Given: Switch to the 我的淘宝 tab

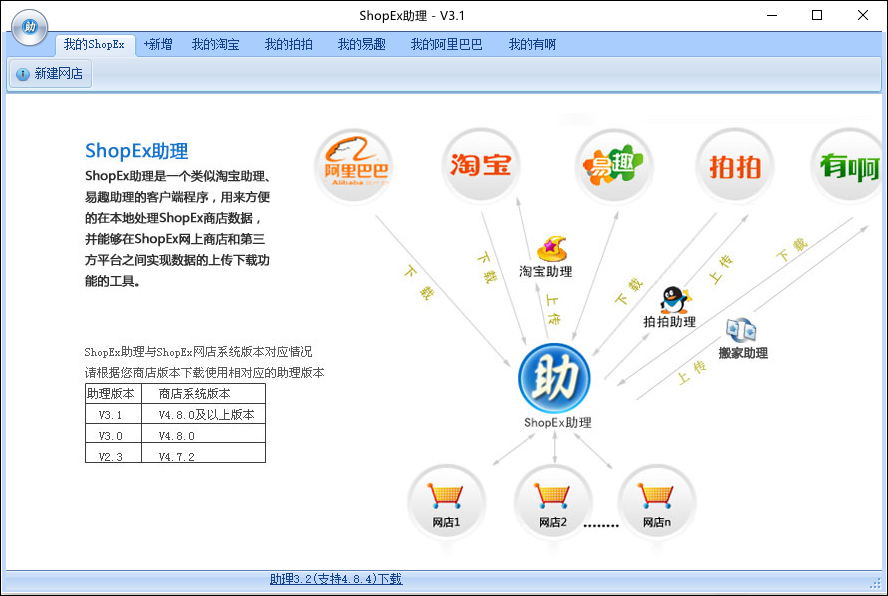Looking at the screenshot, I should pos(216,44).
